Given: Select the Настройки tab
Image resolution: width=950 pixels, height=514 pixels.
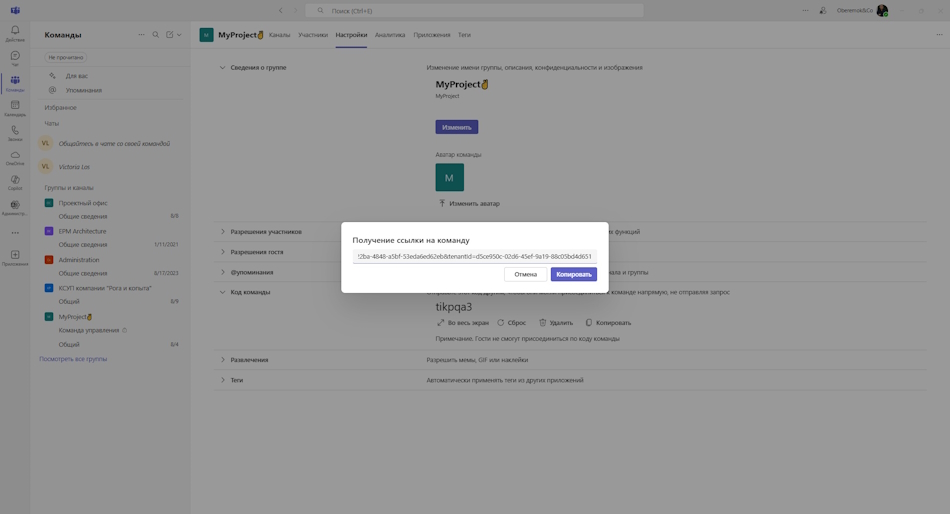Looking at the screenshot, I should point(351,35).
